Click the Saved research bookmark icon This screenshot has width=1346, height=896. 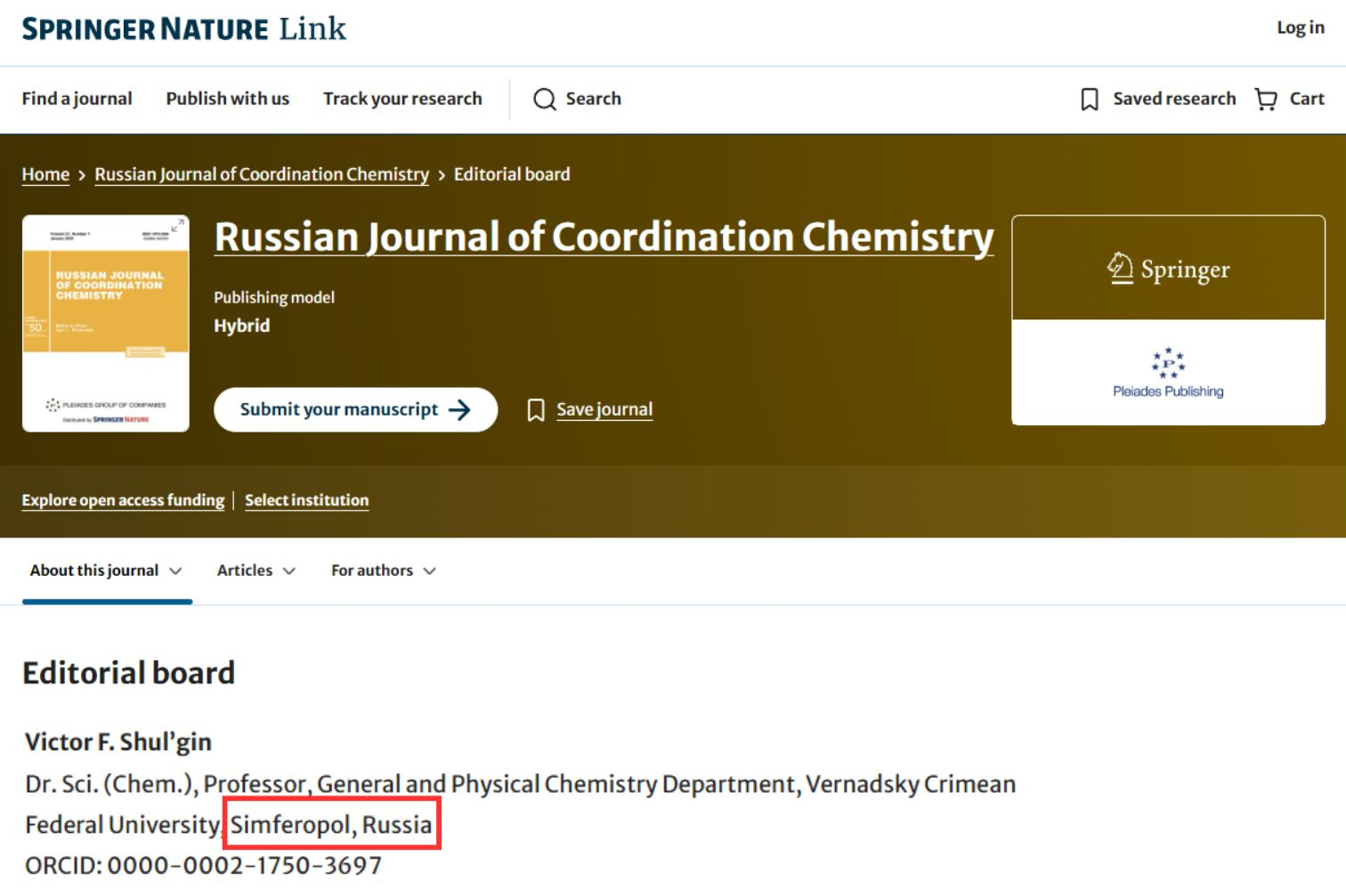1088,99
